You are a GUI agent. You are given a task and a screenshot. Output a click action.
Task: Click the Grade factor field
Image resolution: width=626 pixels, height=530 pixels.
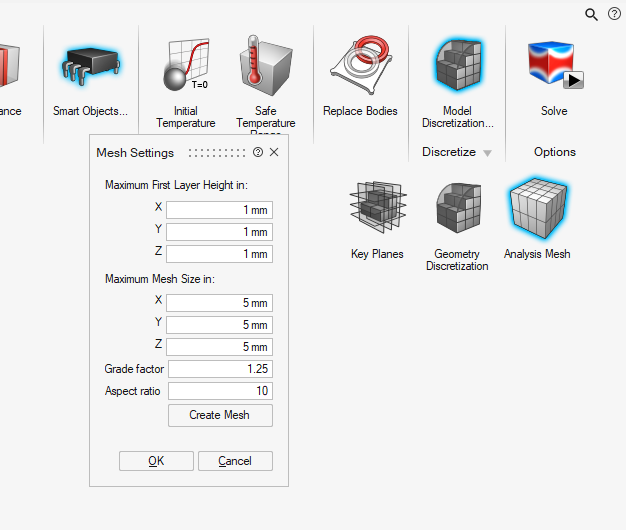click(x=220, y=369)
